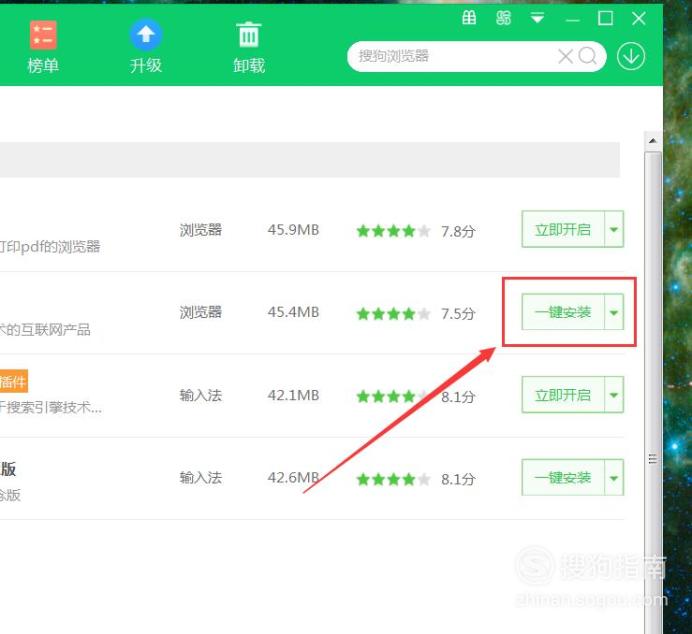The height and width of the screenshot is (634, 692).
Task: Click the gift box icon in title bar
Action: click(x=469, y=18)
